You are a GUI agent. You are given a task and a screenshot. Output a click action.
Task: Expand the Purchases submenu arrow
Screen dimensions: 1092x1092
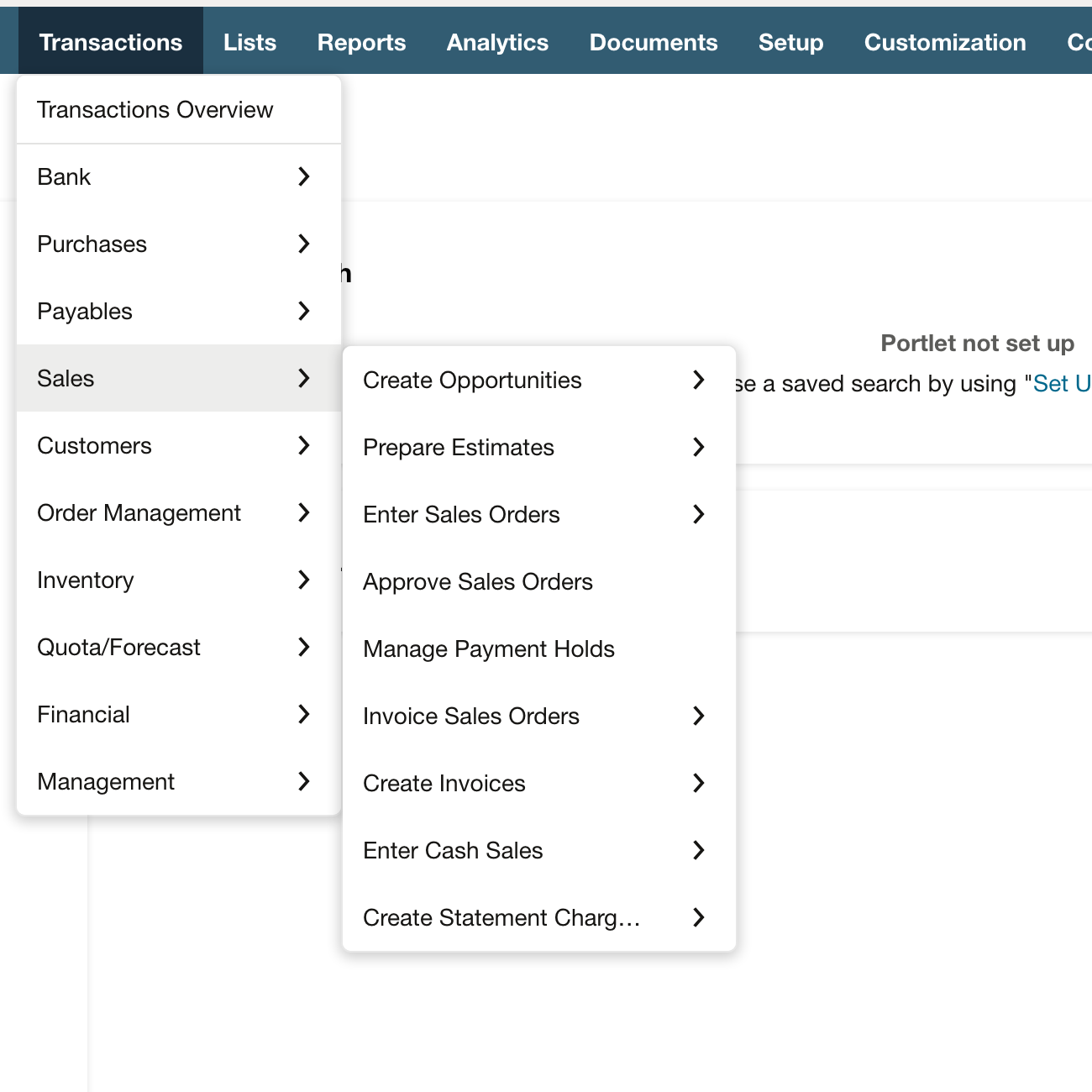(304, 244)
